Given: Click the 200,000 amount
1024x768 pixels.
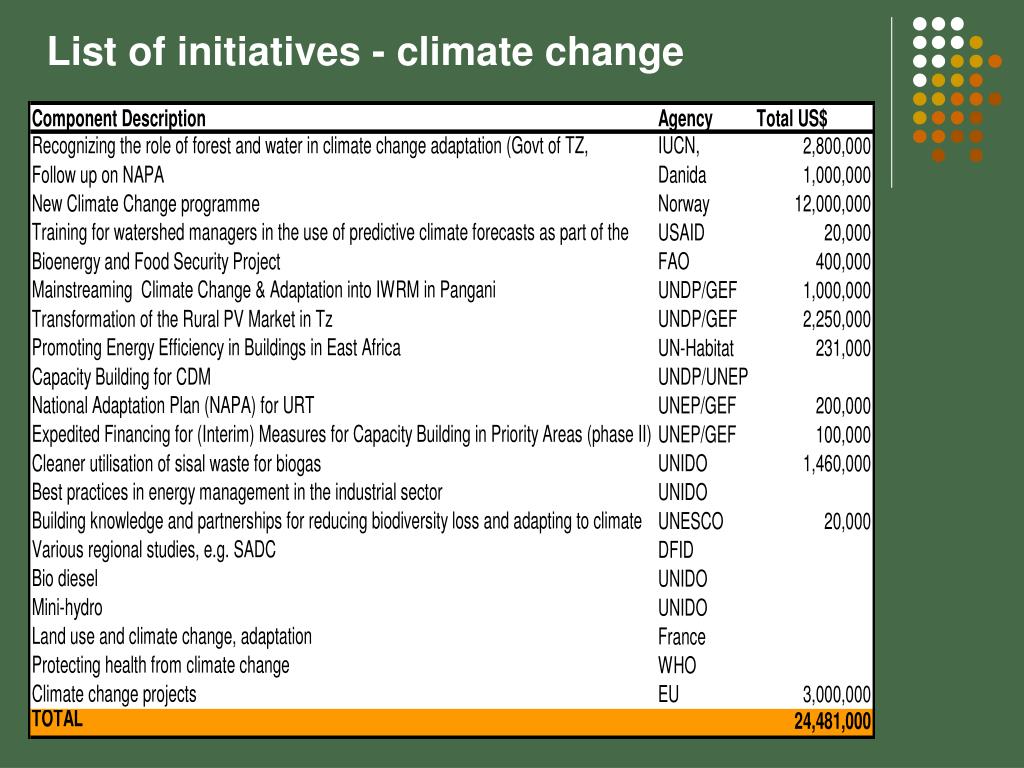Looking at the screenshot, I should pyautogui.click(x=843, y=406).
